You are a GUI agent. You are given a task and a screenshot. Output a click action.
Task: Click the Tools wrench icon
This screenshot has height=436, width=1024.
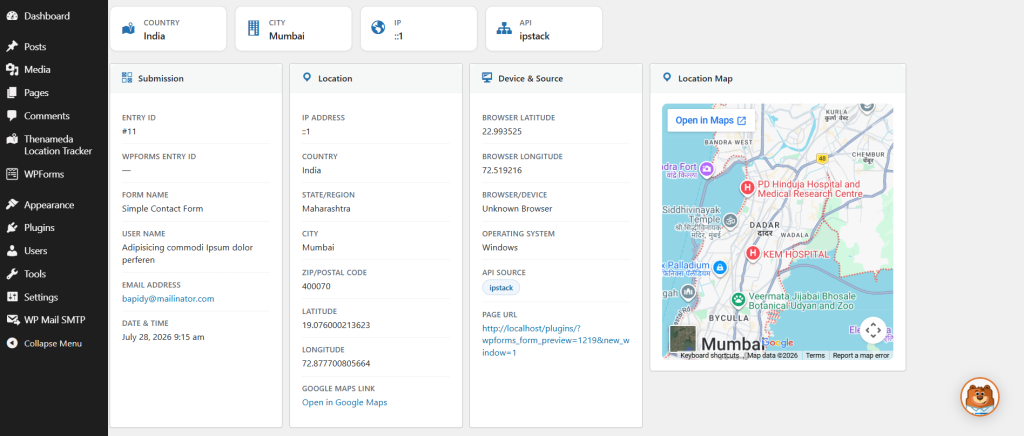[x=12, y=273]
